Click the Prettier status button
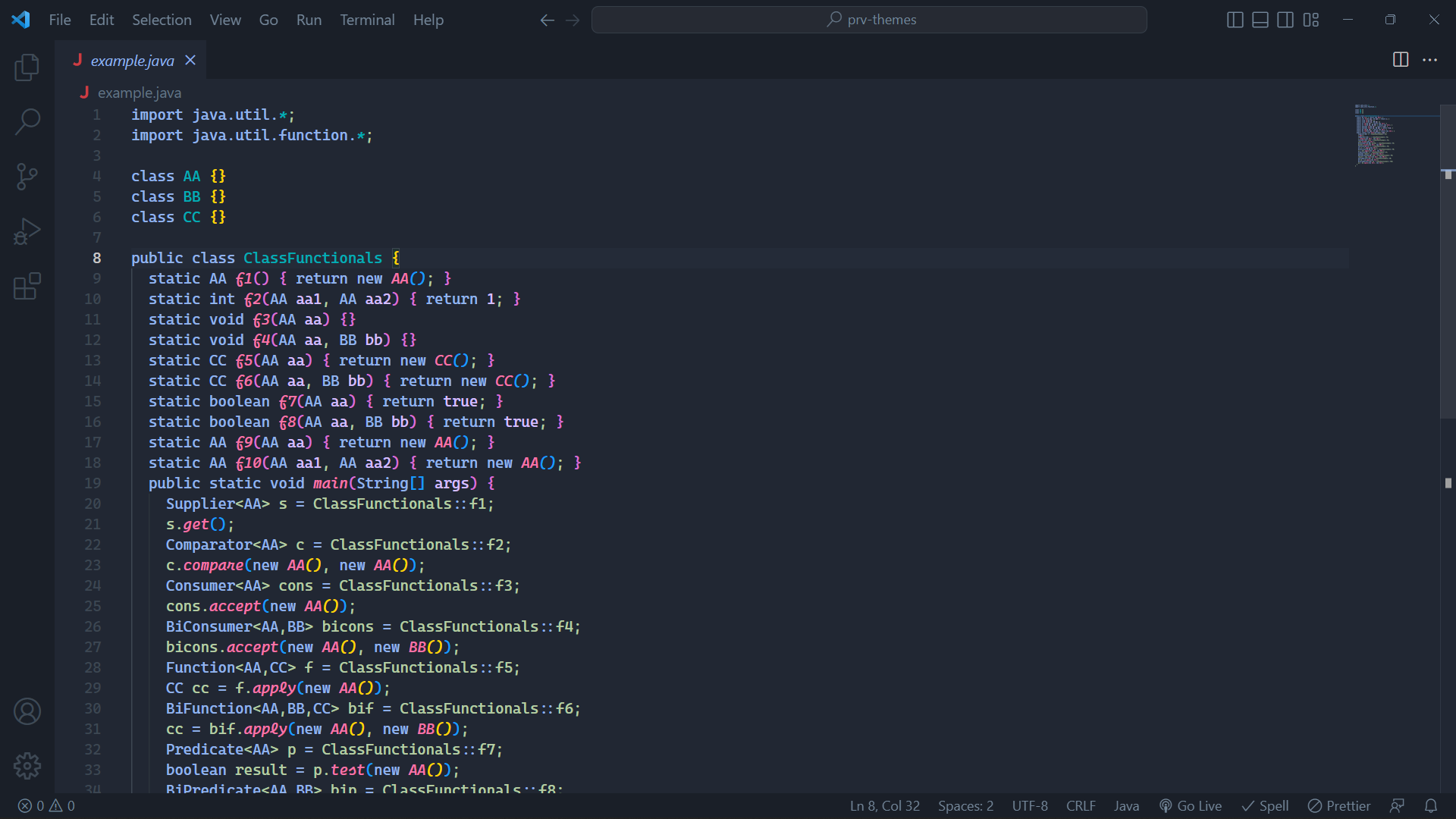 point(1339,806)
